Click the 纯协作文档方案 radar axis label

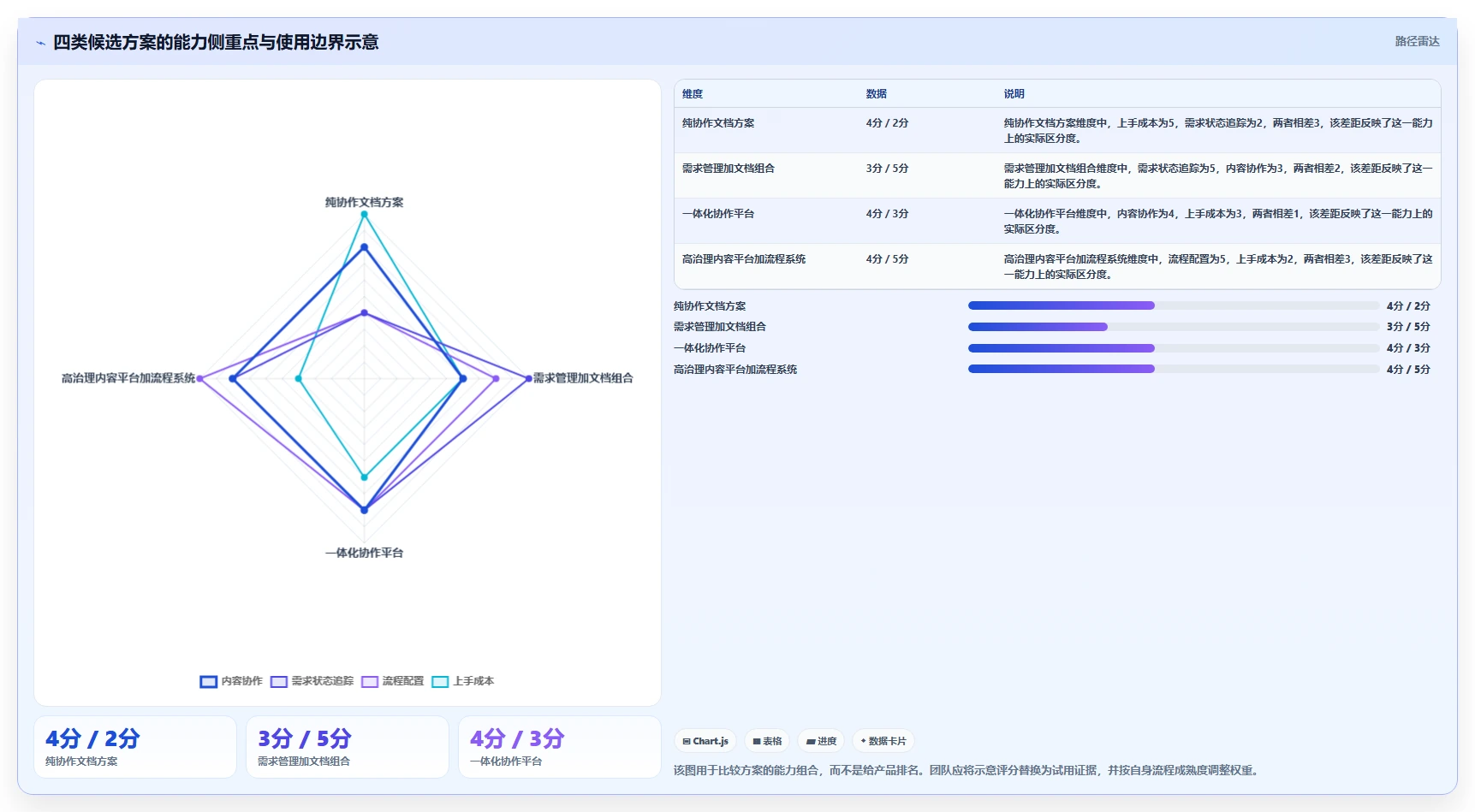tap(364, 203)
